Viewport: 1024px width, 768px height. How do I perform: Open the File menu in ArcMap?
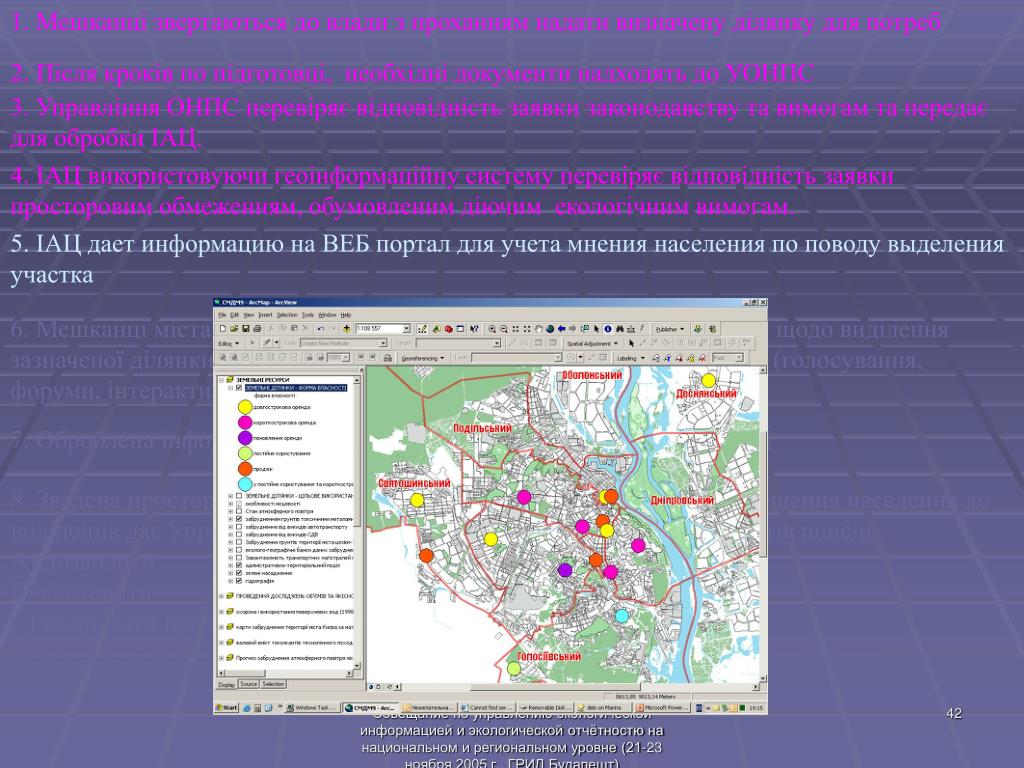coord(222,315)
